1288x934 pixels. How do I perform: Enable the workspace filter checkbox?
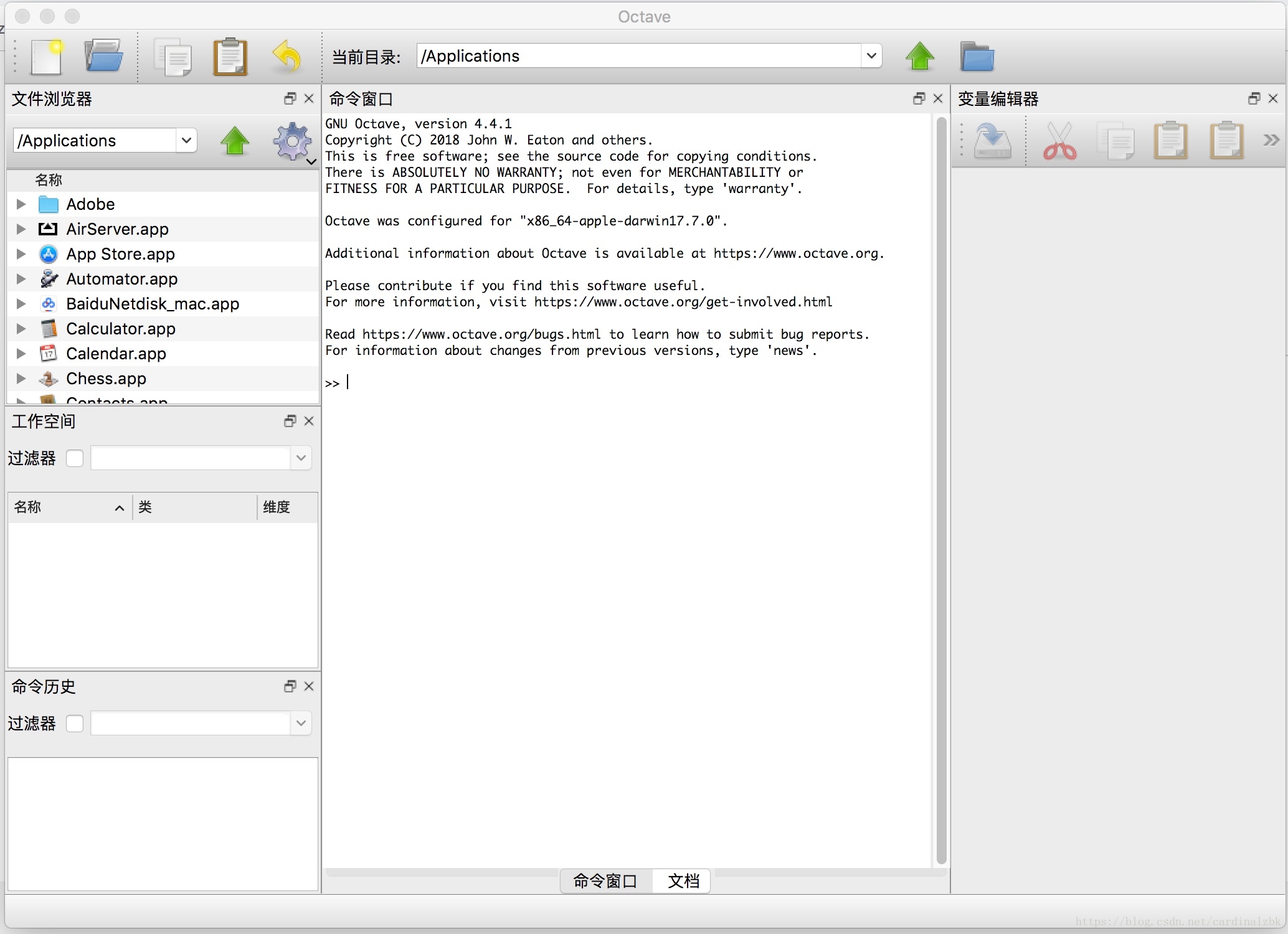pos(75,458)
